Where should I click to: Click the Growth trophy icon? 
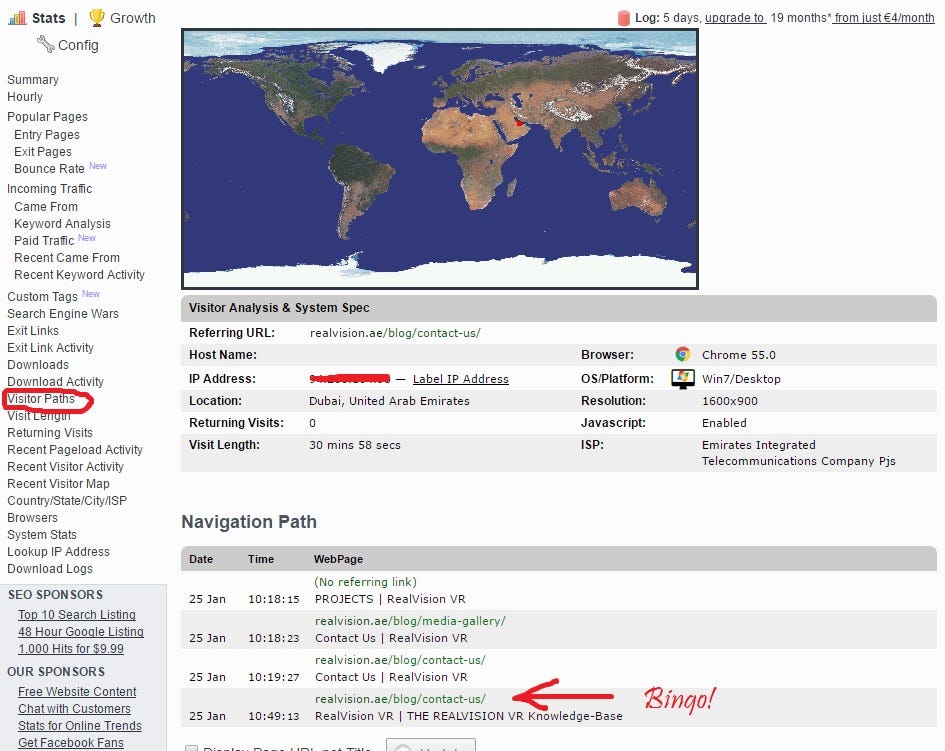pyautogui.click(x=96, y=17)
